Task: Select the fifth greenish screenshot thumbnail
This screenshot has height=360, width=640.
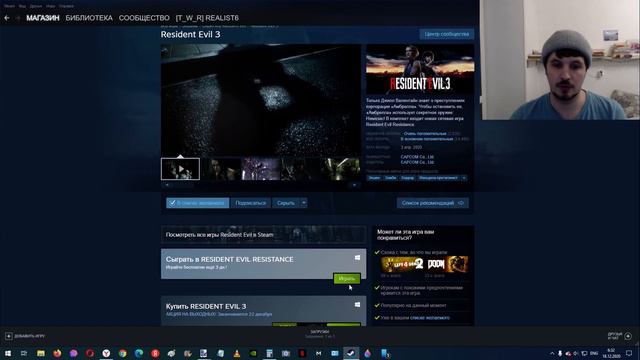Action: 340,169
